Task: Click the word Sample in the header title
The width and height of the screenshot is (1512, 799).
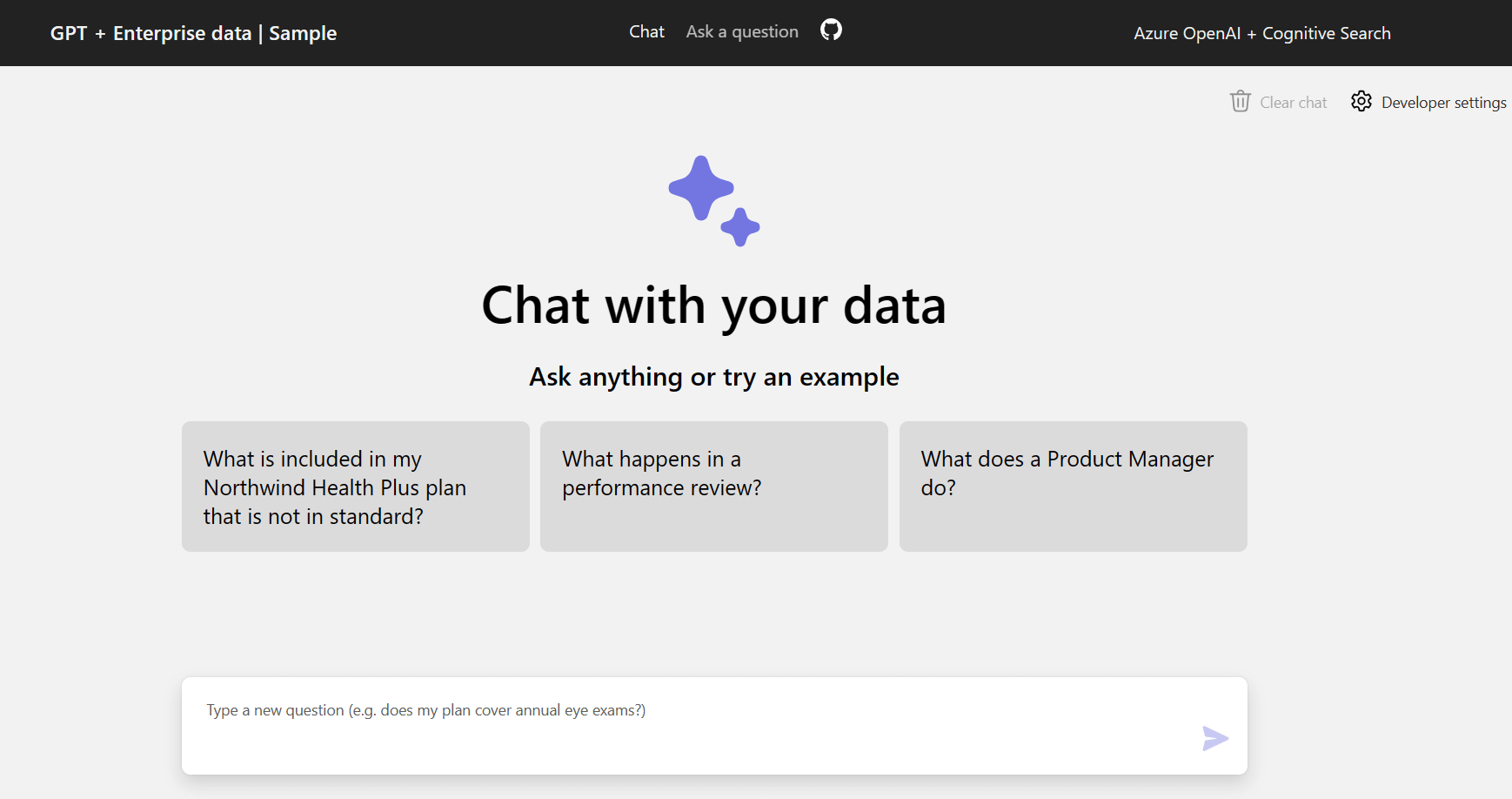Action: (x=303, y=33)
